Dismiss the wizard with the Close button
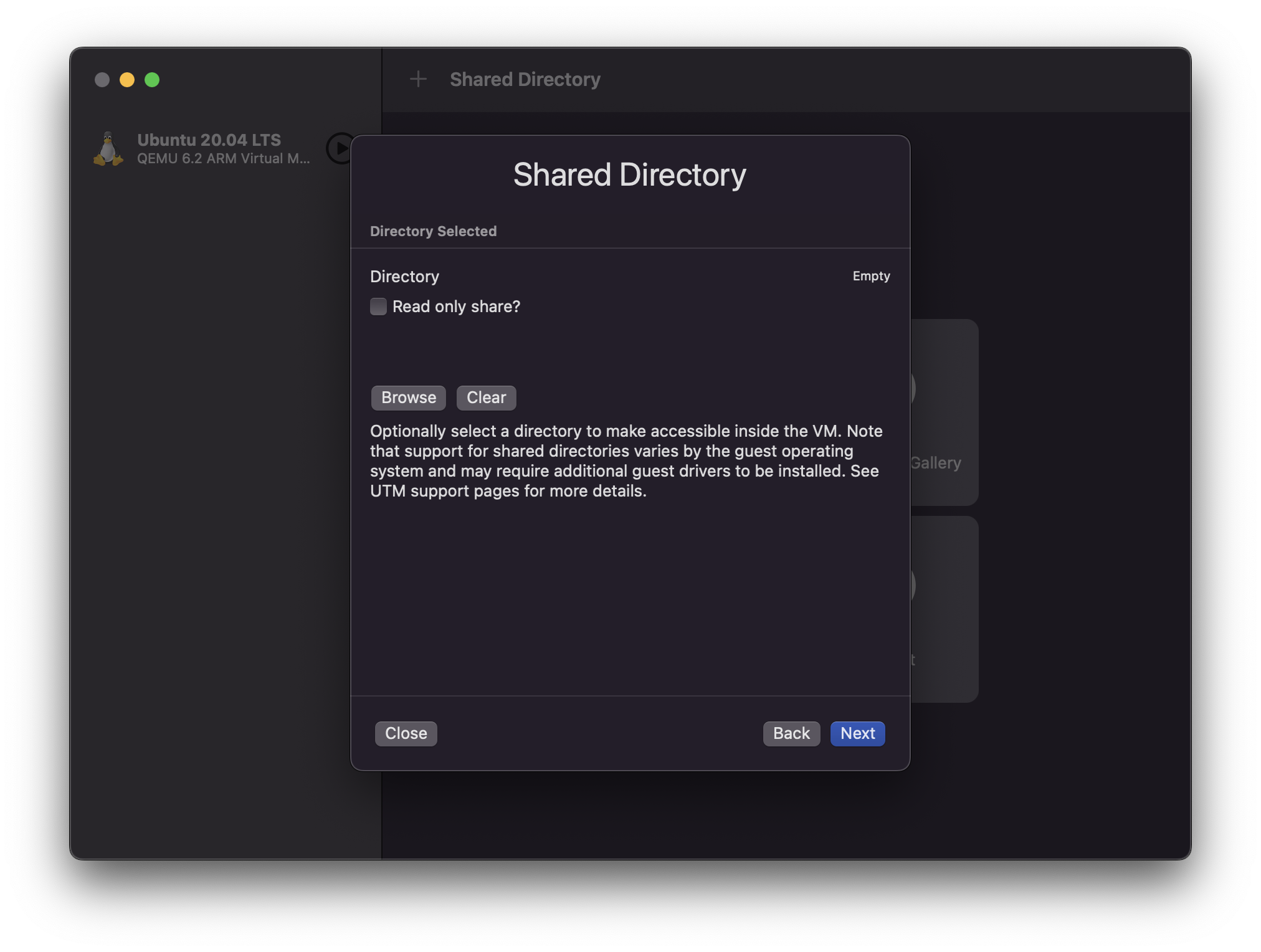The width and height of the screenshot is (1261, 952). coord(406,733)
